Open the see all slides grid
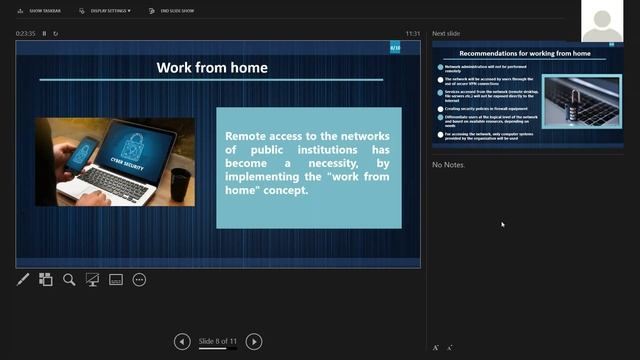This screenshot has width=640, height=360. click(x=46, y=280)
